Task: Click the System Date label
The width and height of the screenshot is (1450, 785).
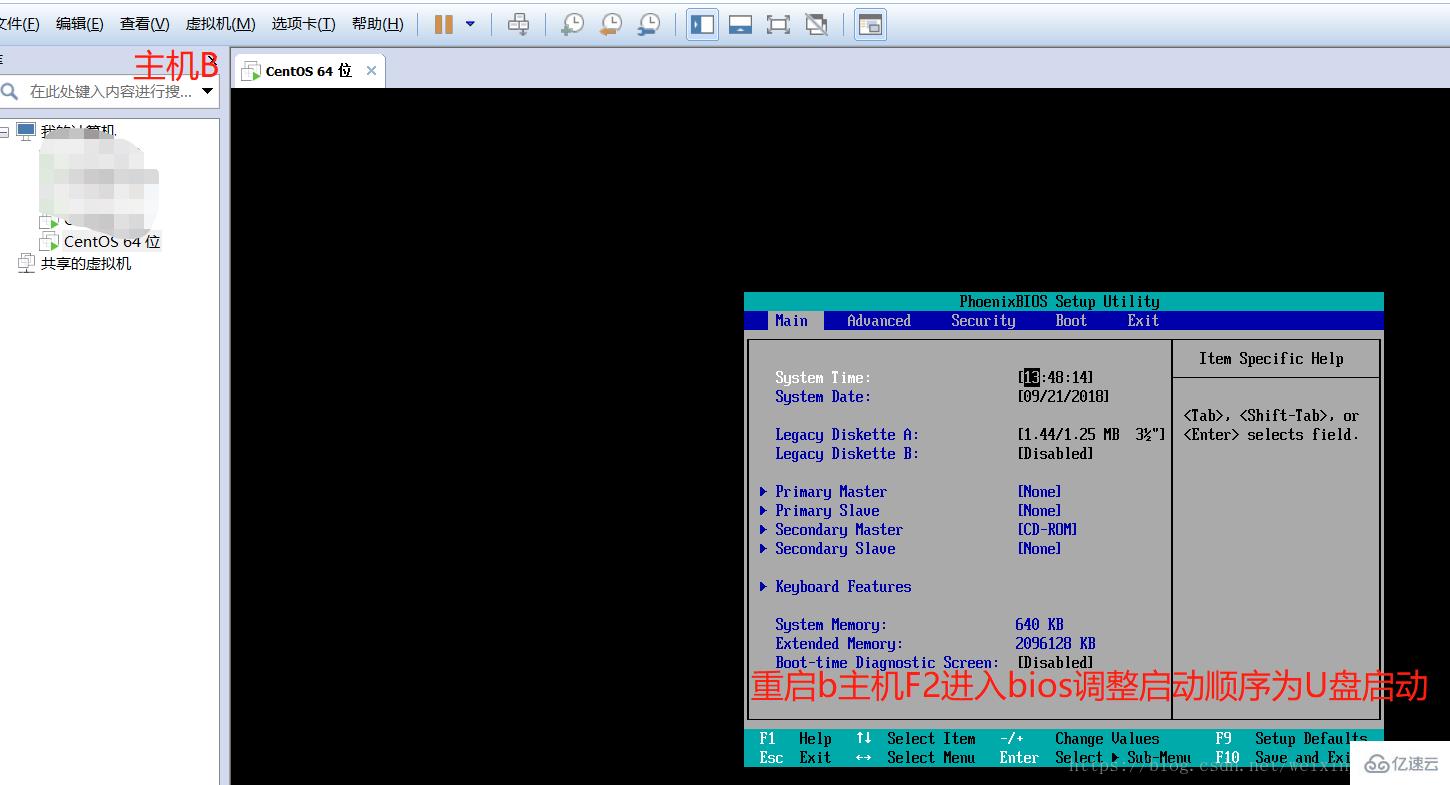Action: coord(823,397)
